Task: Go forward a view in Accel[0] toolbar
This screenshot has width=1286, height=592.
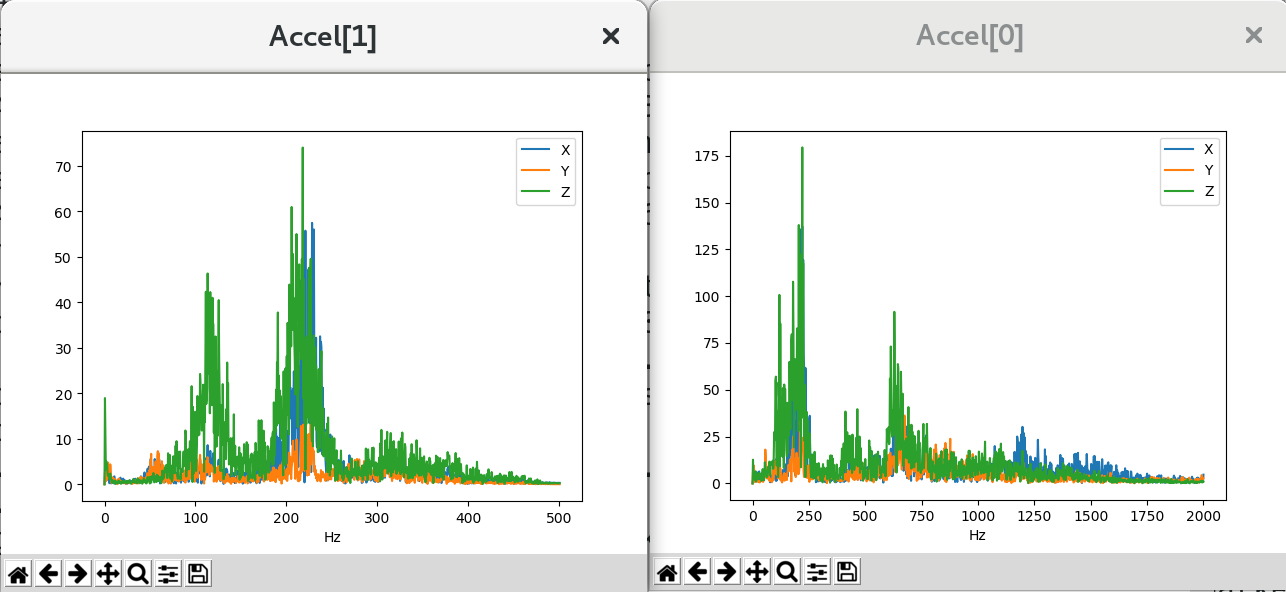Action: point(727,572)
